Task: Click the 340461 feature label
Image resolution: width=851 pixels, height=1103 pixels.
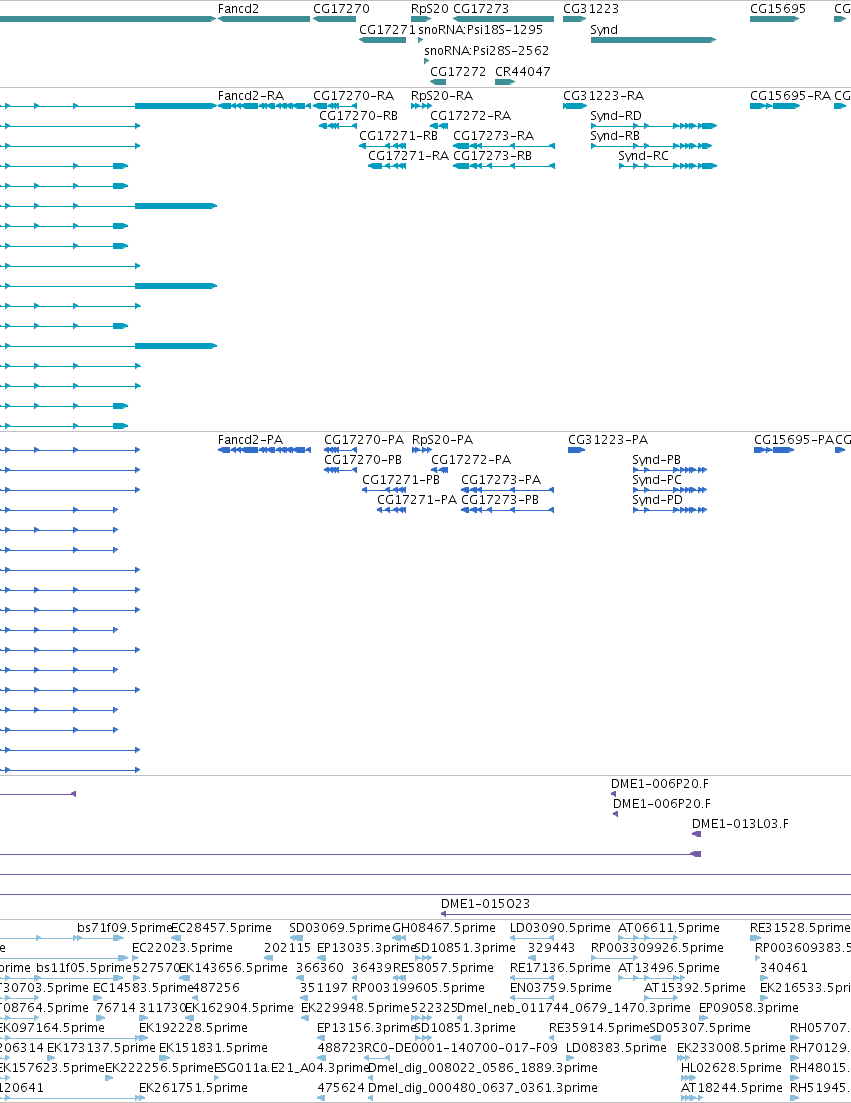Action: coord(783,968)
